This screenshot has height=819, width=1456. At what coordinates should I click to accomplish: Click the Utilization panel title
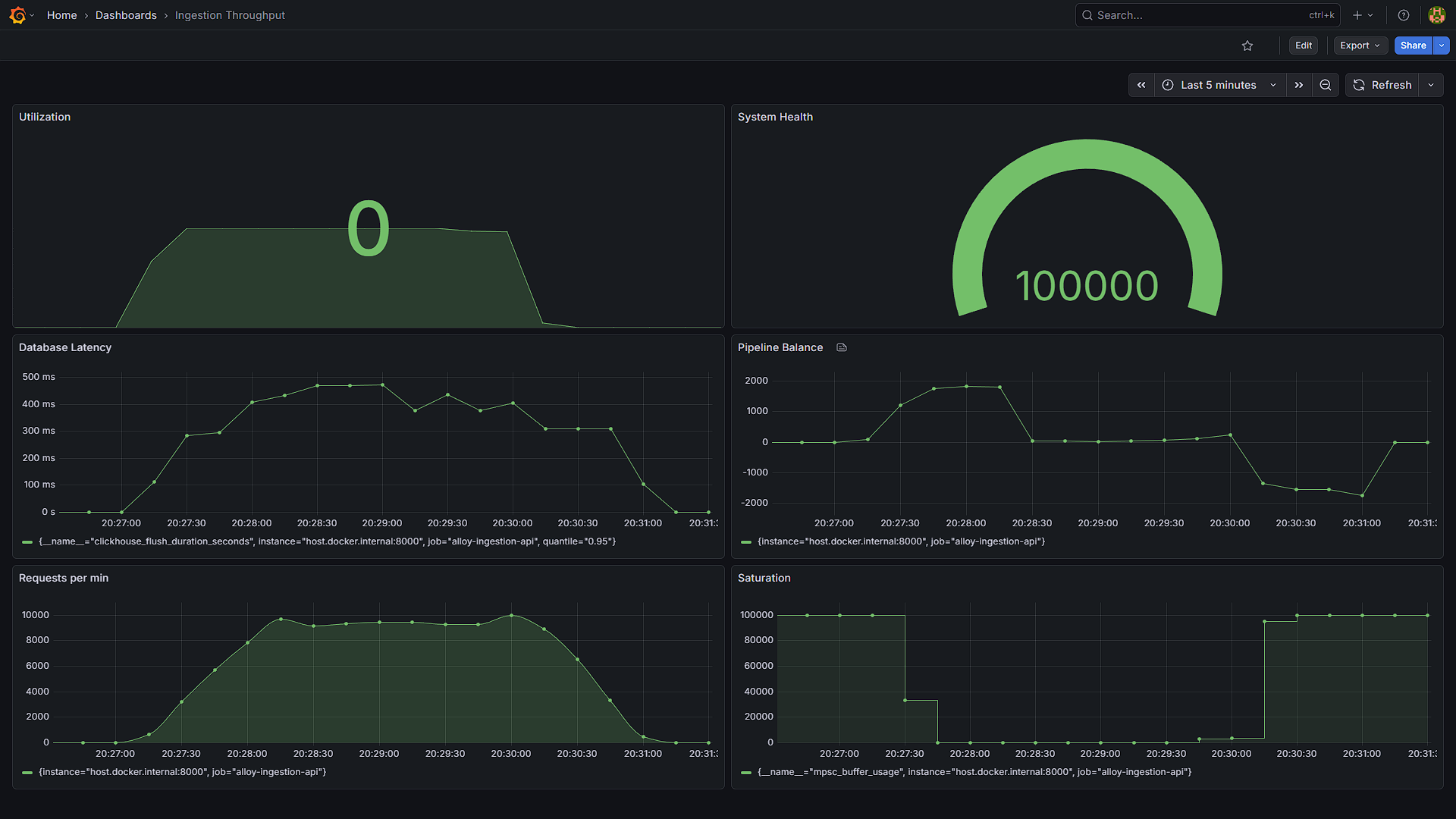[45, 117]
